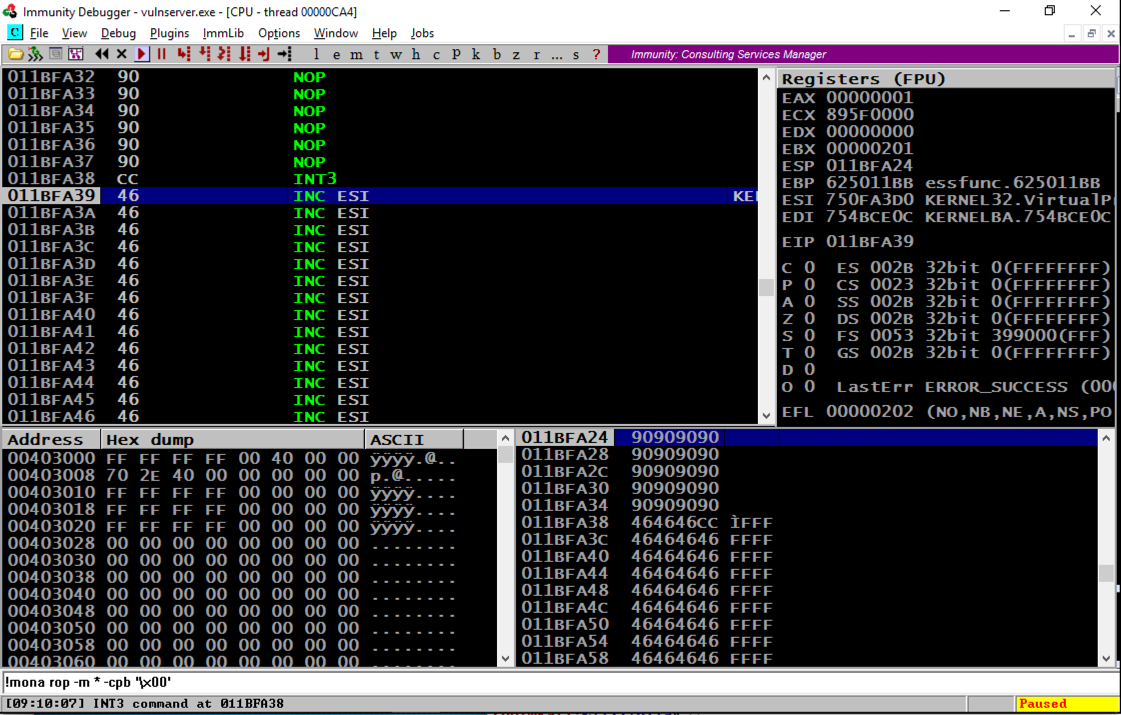Click the Registers (FPU) header bar
The width and height of the screenshot is (1121, 715).
tap(945, 78)
